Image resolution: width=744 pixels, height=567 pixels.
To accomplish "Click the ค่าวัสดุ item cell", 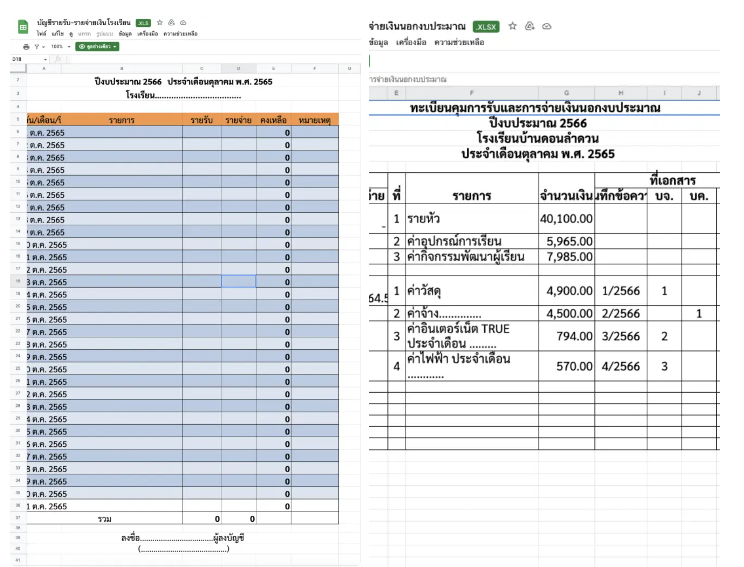I will (472, 290).
